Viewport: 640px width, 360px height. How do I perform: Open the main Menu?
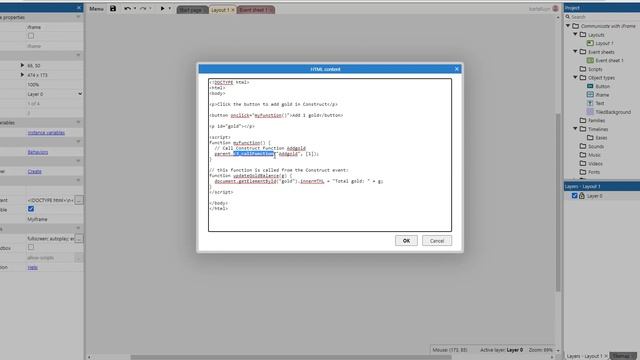[96, 9]
